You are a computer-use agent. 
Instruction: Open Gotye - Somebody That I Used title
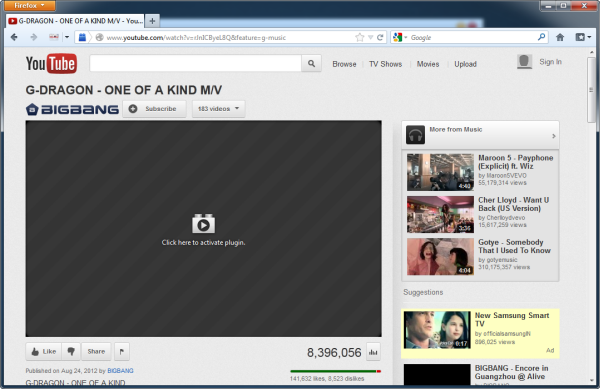tap(514, 246)
